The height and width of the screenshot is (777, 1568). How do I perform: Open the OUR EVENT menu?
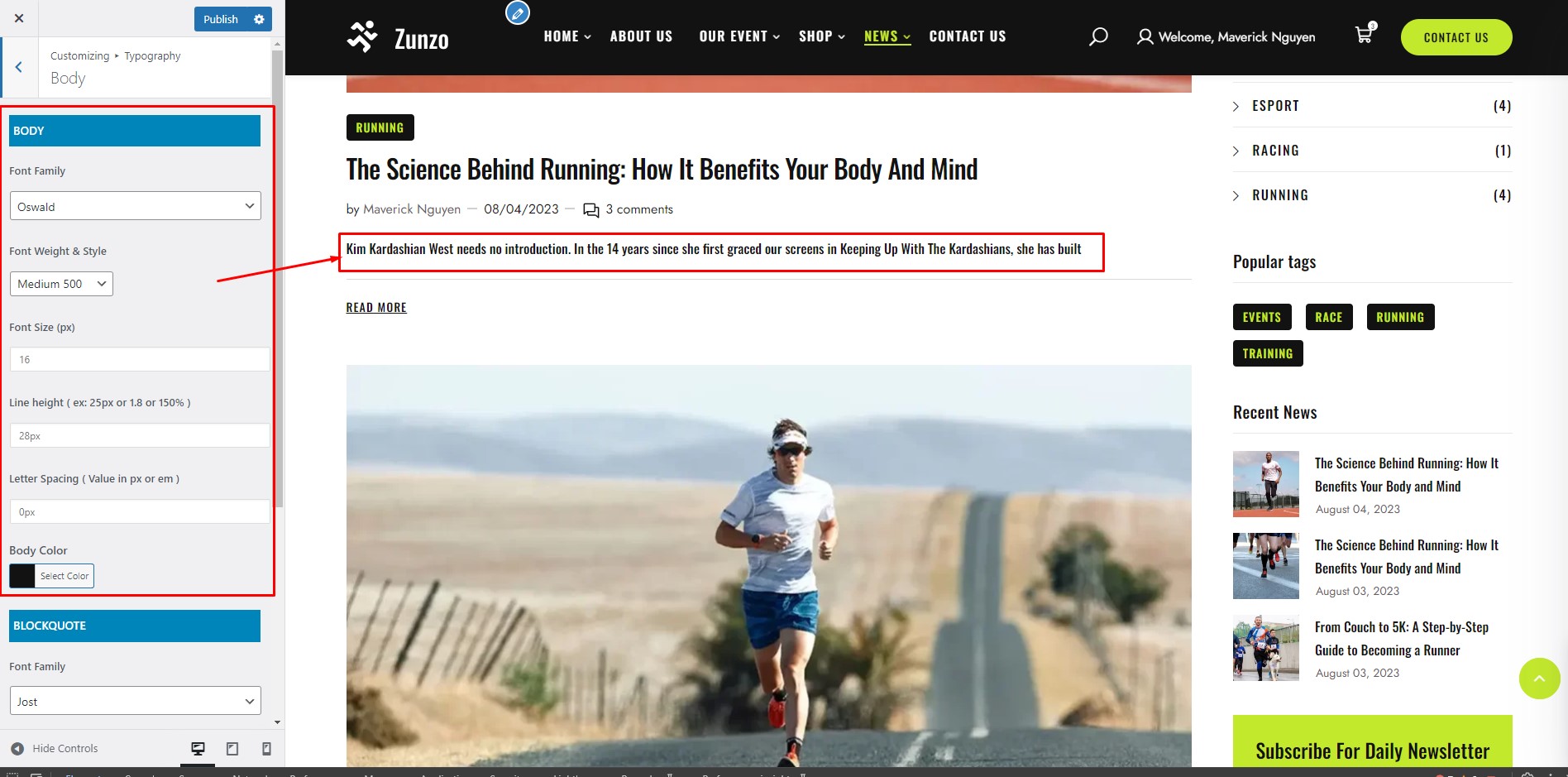tap(739, 36)
